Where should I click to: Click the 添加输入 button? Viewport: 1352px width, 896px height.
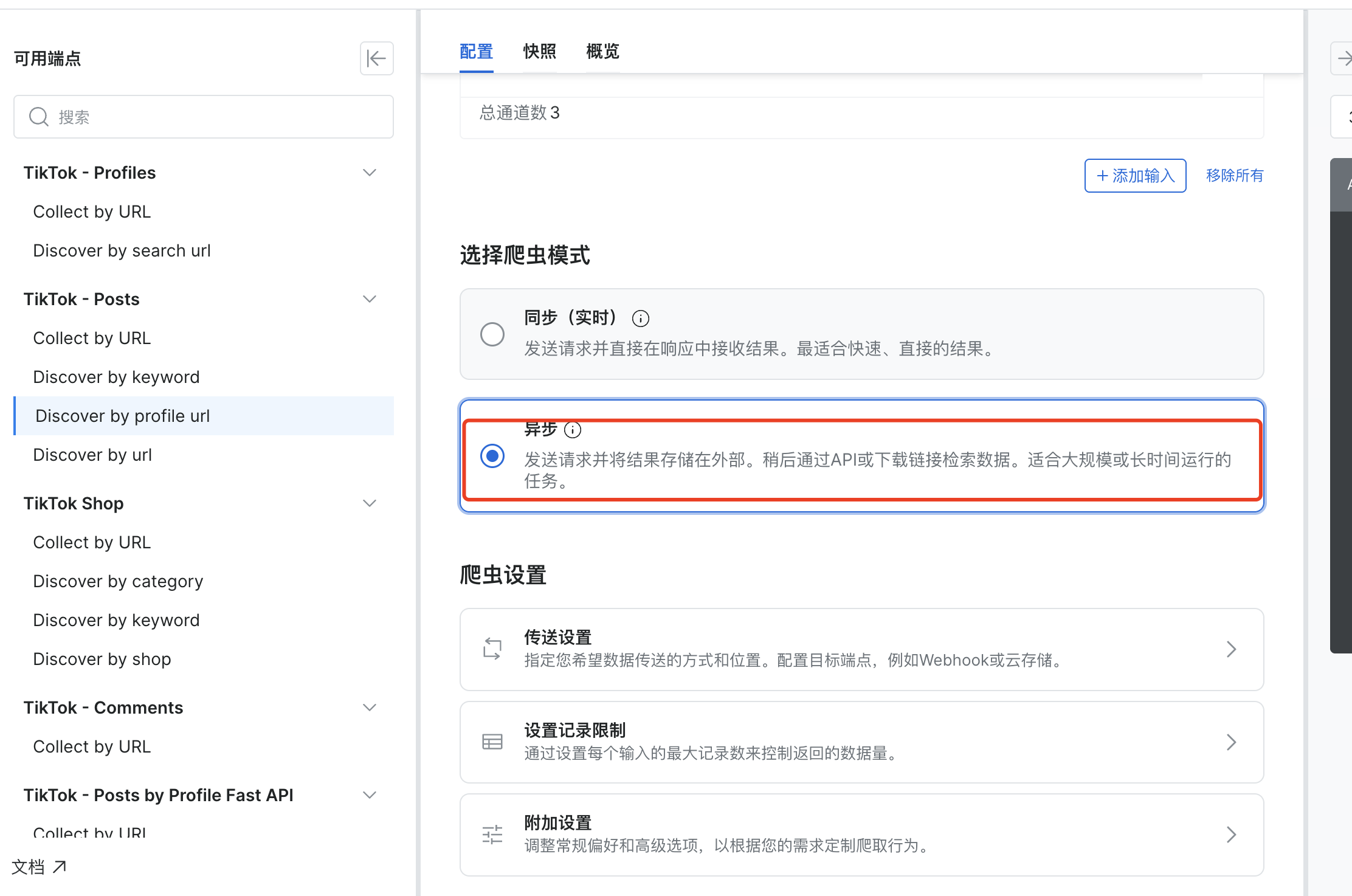click(x=1135, y=176)
